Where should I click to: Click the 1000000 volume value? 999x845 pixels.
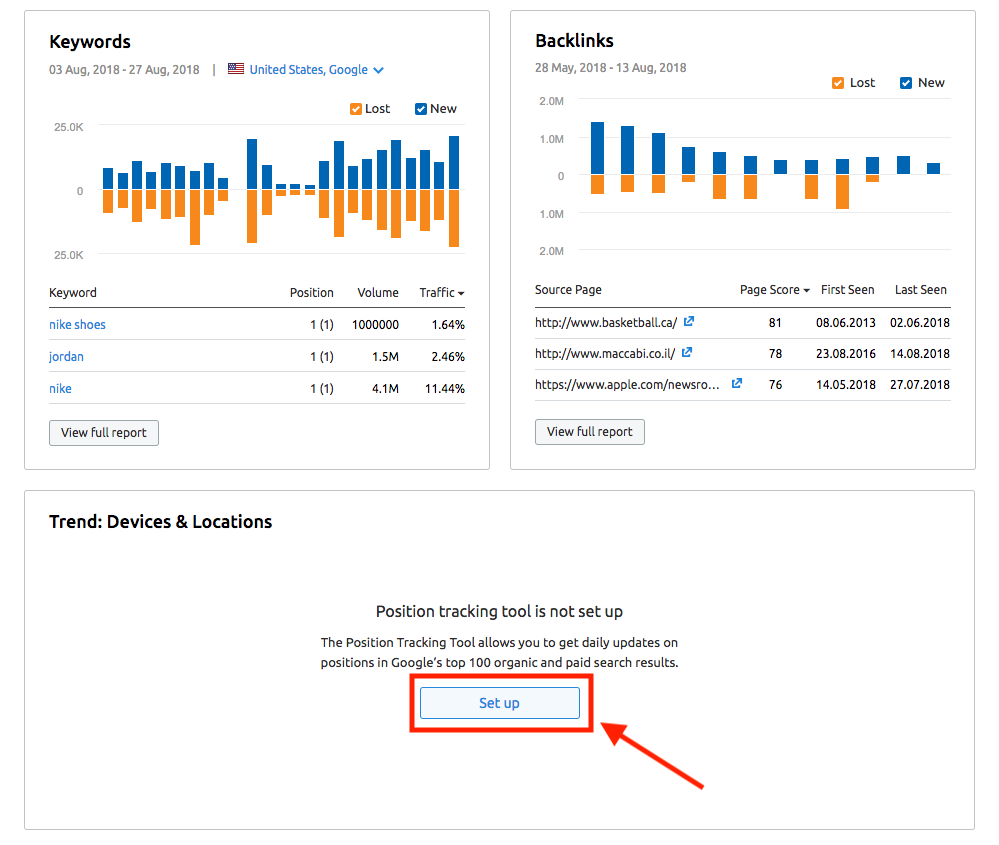375,324
